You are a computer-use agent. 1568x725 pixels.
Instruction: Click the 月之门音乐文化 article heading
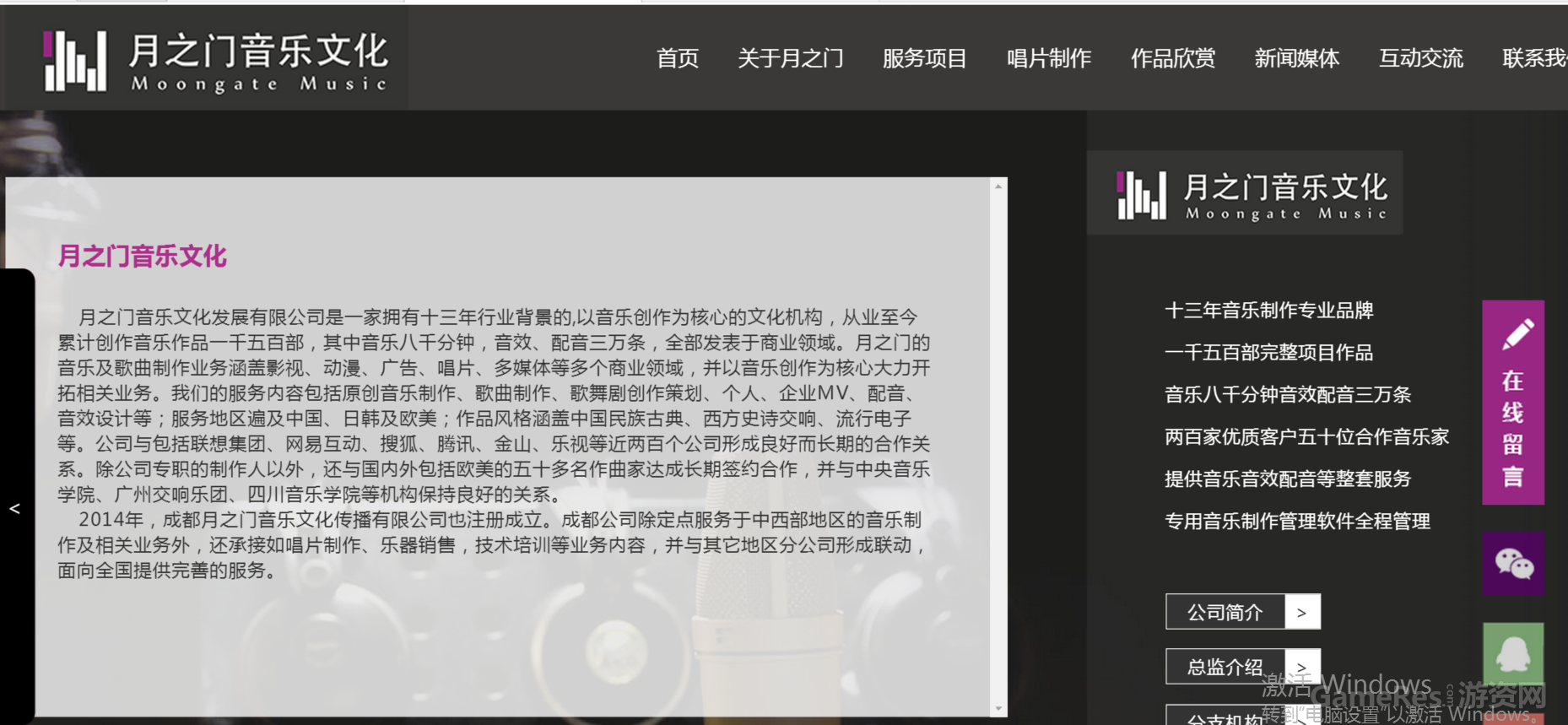pyautogui.click(x=143, y=256)
